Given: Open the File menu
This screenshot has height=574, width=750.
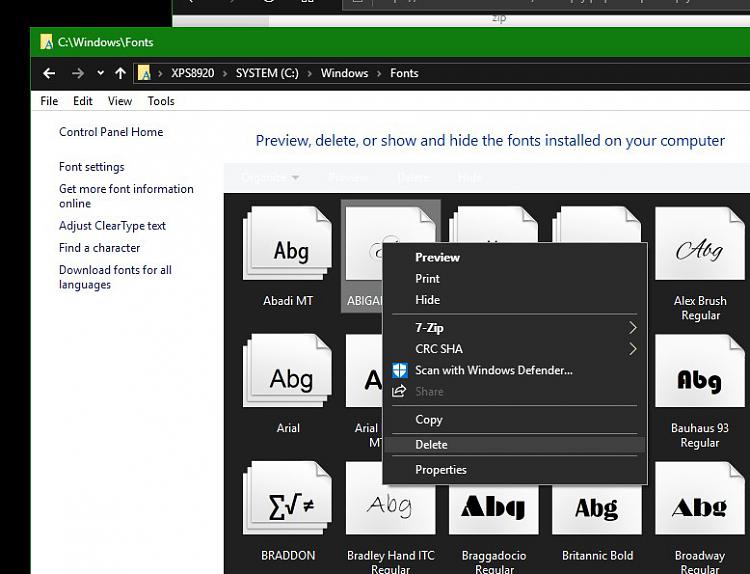Looking at the screenshot, I should point(49,101).
